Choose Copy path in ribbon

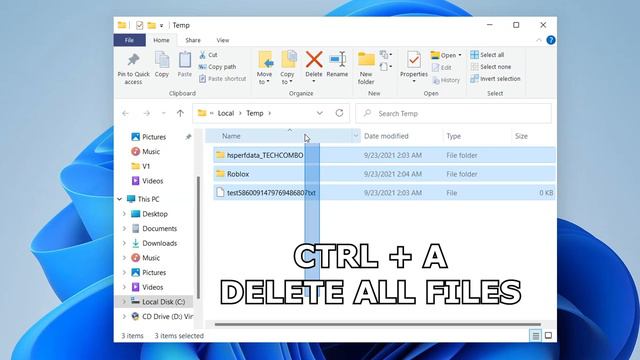218,67
